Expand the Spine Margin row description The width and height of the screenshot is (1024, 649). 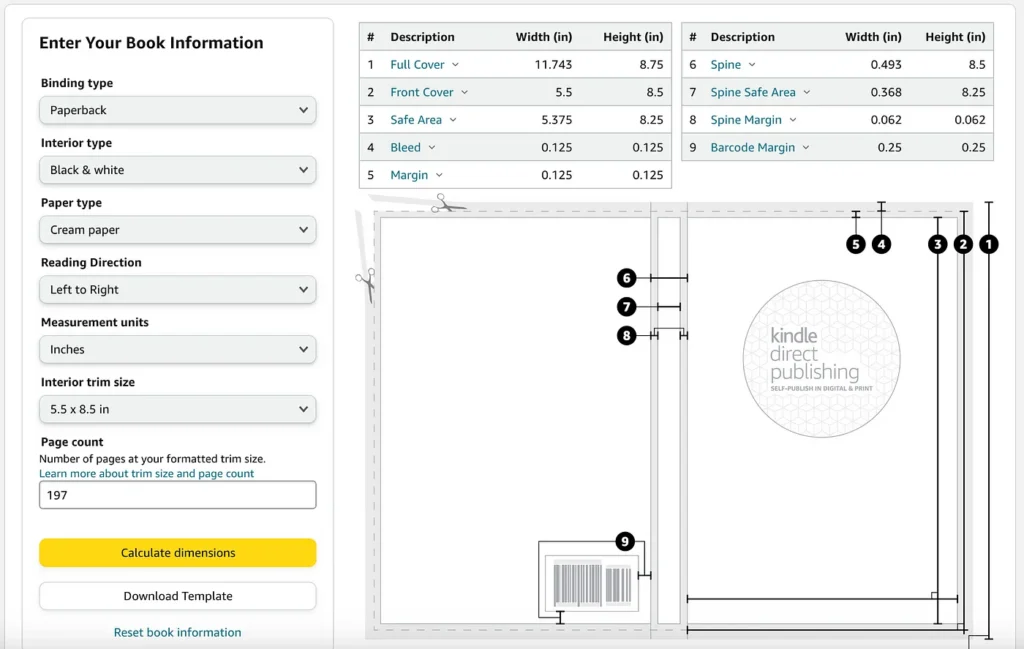tap(754, 119)
